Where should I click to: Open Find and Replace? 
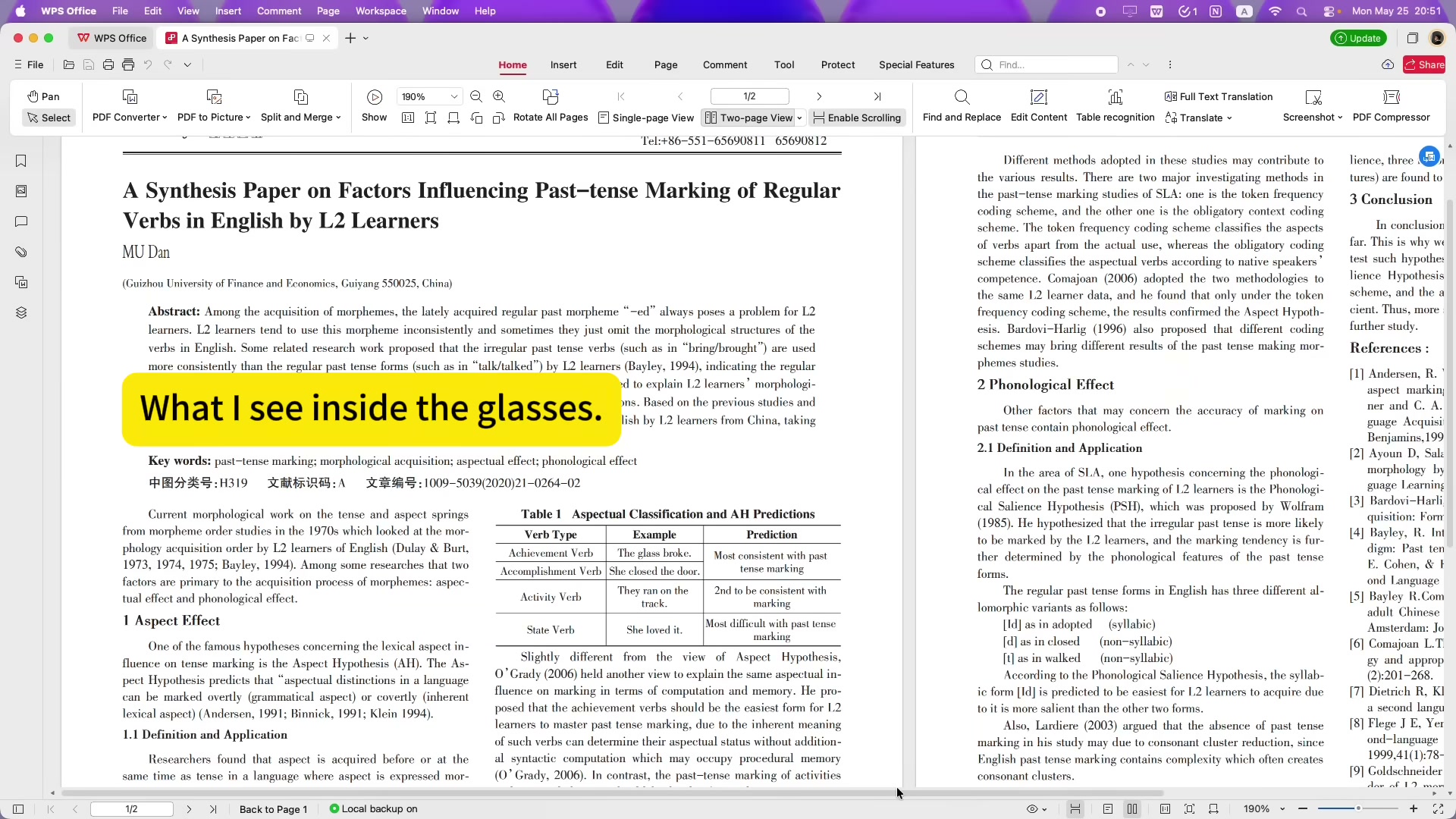pos(962,106)
